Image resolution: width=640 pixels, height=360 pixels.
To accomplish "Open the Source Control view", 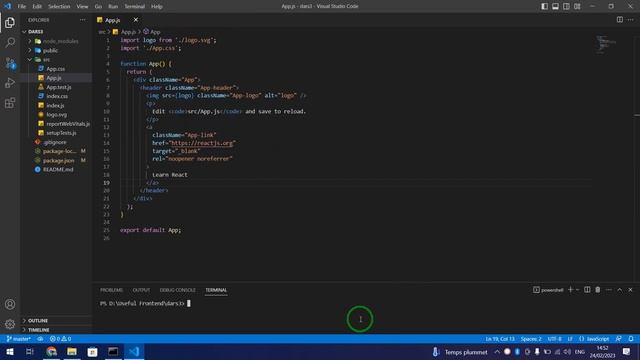I will pyautogui.click(x=10, y=63).
